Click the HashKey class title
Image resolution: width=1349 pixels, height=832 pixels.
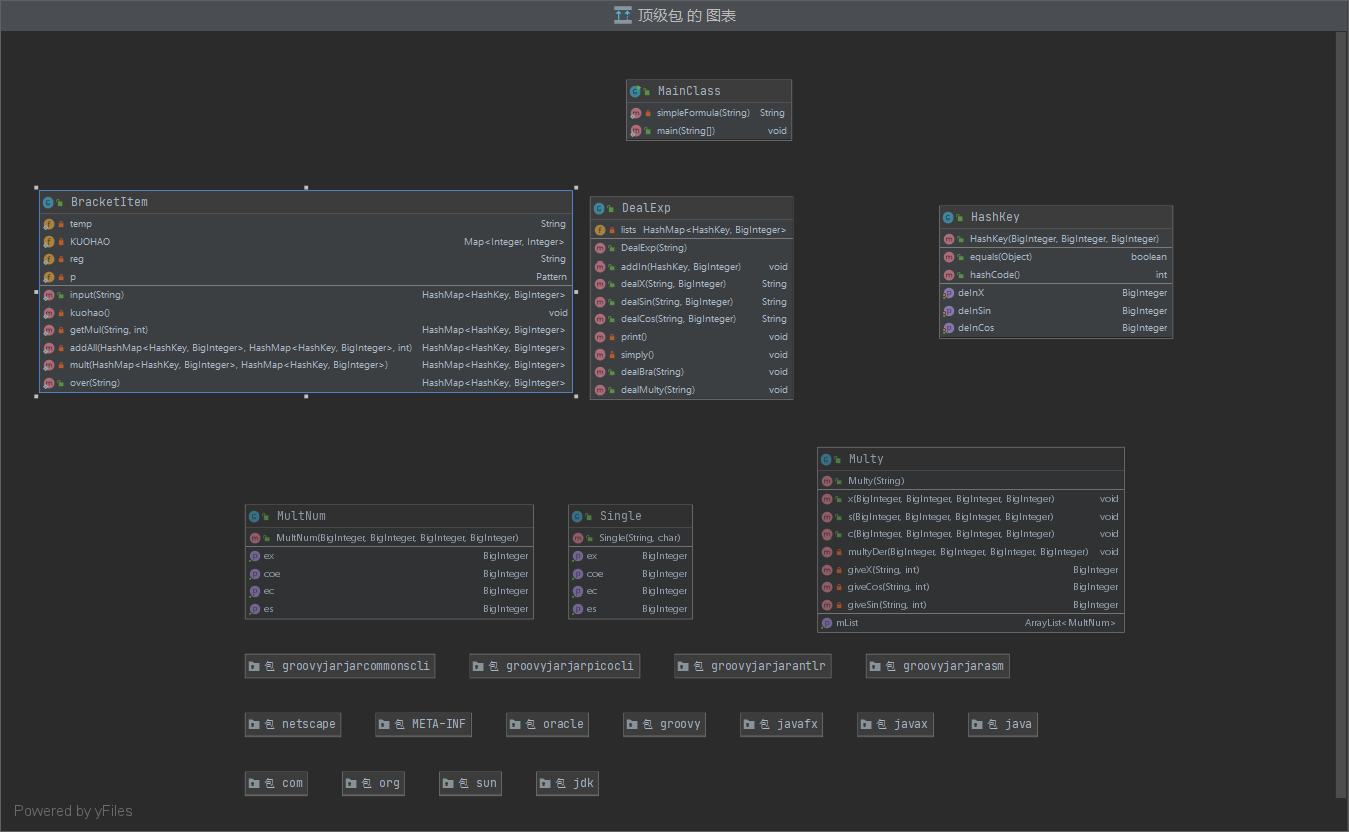pos(995,217)
